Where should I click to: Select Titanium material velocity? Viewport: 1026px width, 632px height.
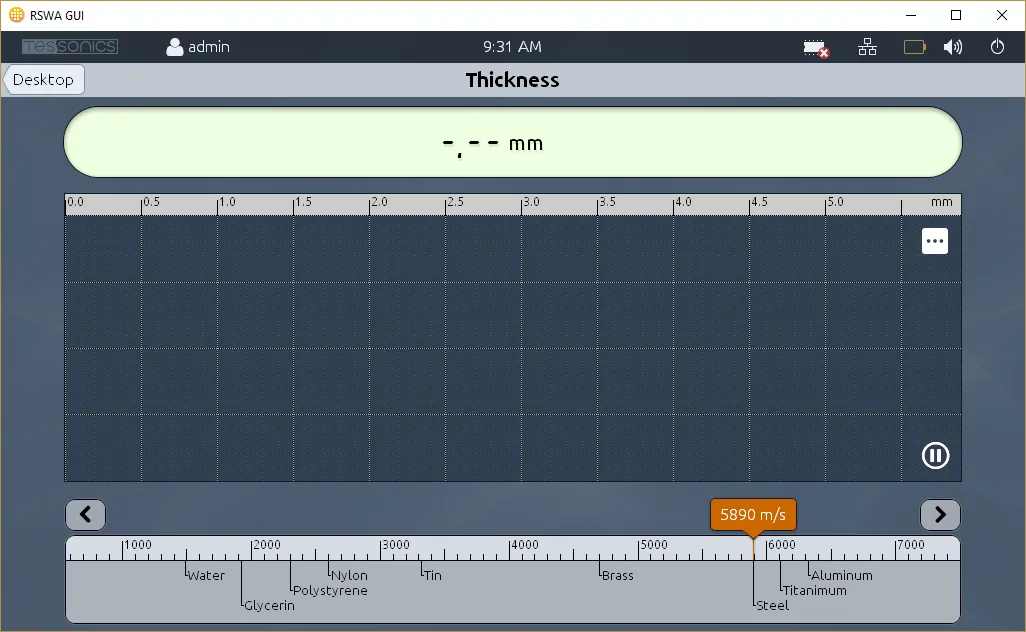(x=814, y=590)
